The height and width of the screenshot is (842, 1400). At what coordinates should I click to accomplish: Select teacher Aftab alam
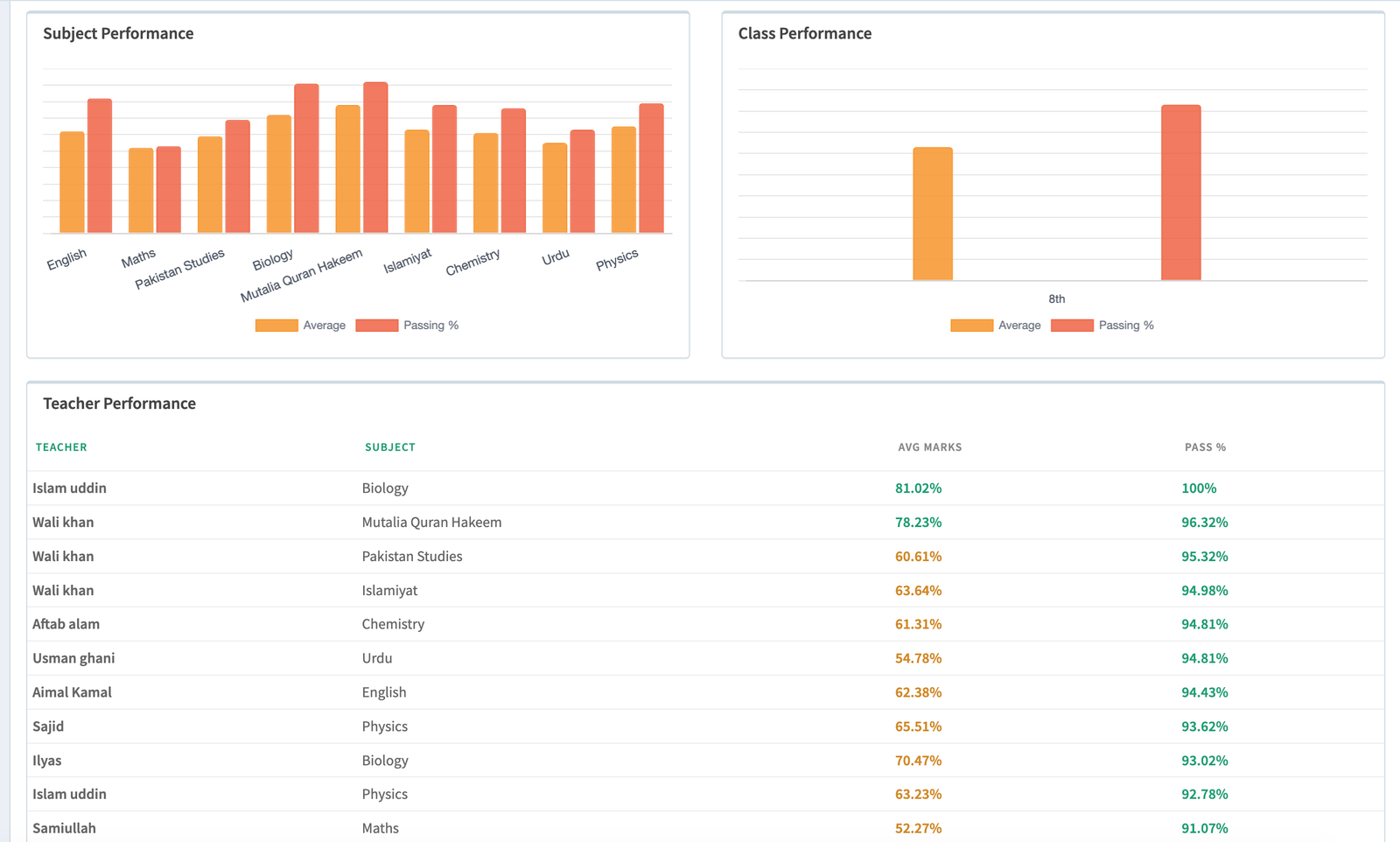pos(66,624)
